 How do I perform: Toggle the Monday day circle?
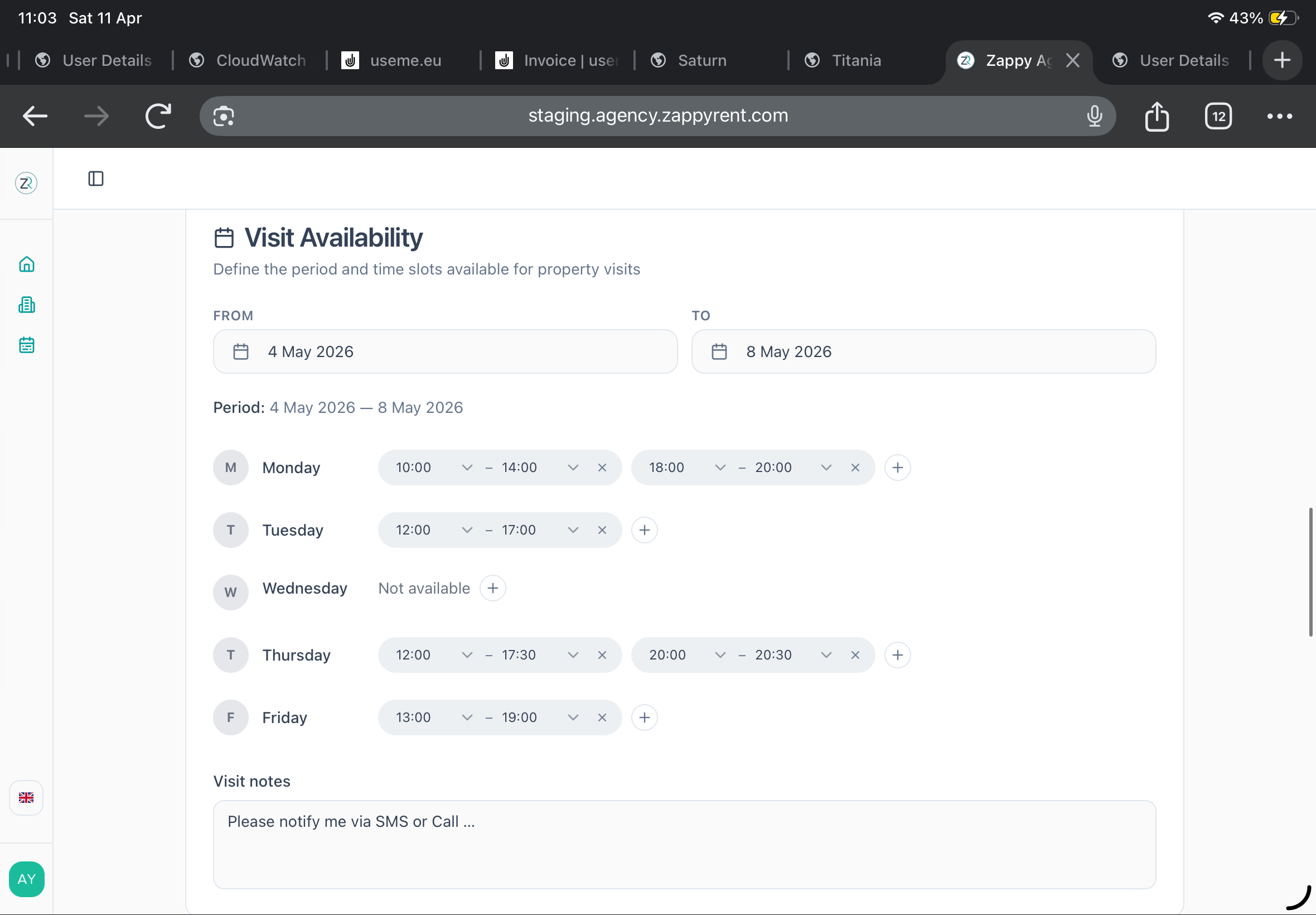(230, 468)
